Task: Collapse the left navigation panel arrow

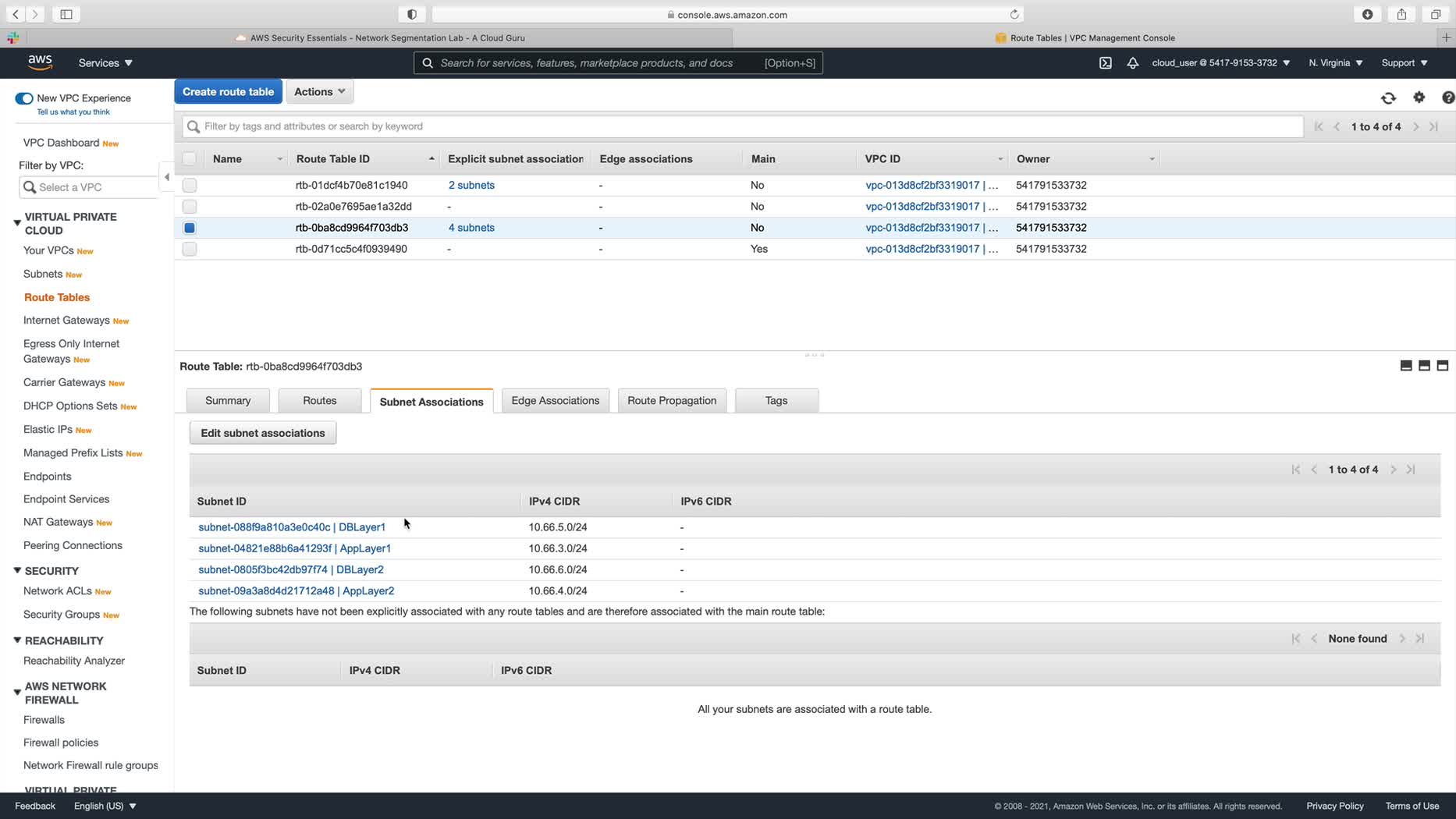Action: click(166, 177)
